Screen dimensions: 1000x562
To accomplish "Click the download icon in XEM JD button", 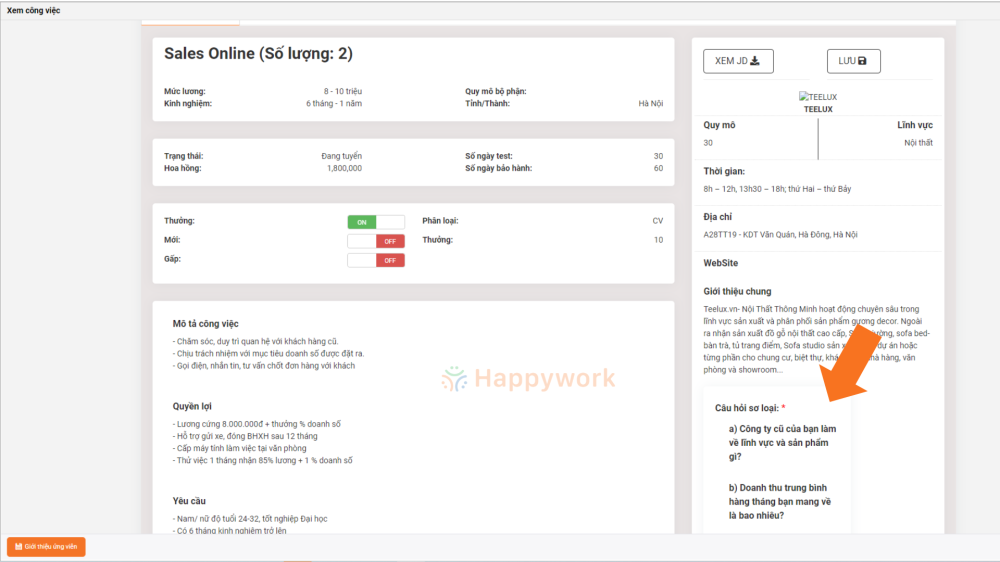I will [x=755, y=61].
